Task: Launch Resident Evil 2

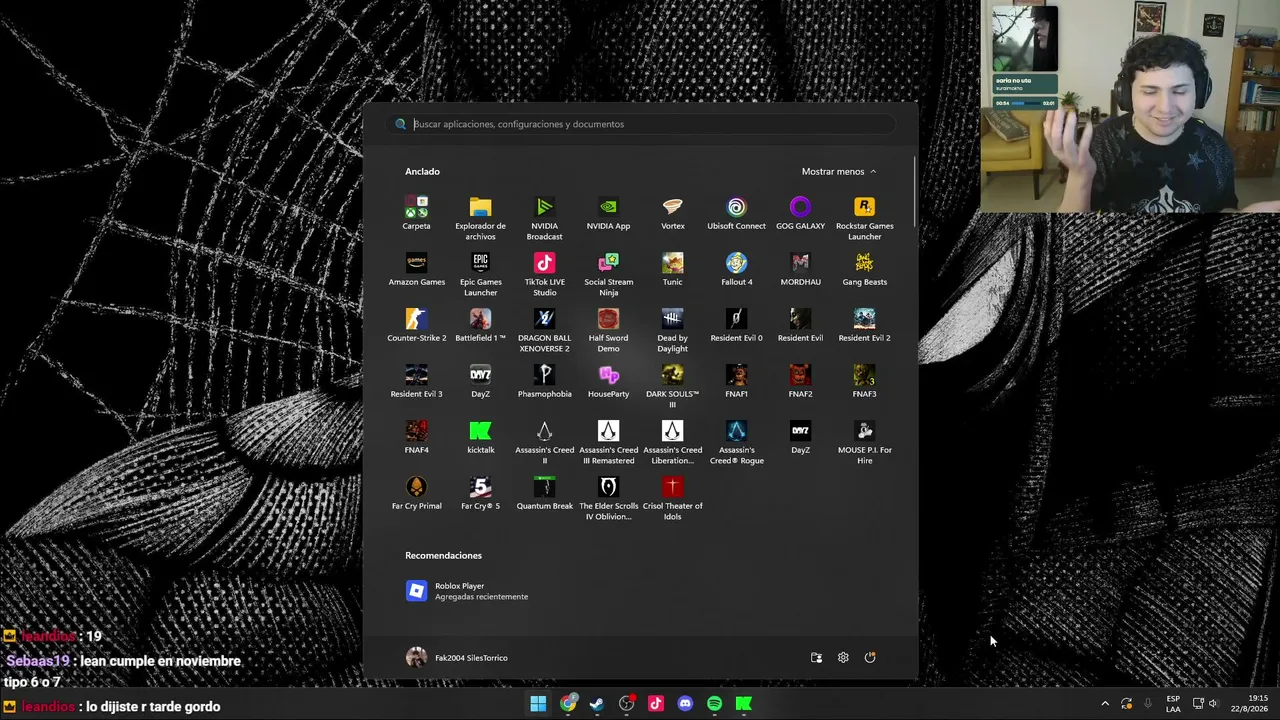Action: click(x=864, y=326)
